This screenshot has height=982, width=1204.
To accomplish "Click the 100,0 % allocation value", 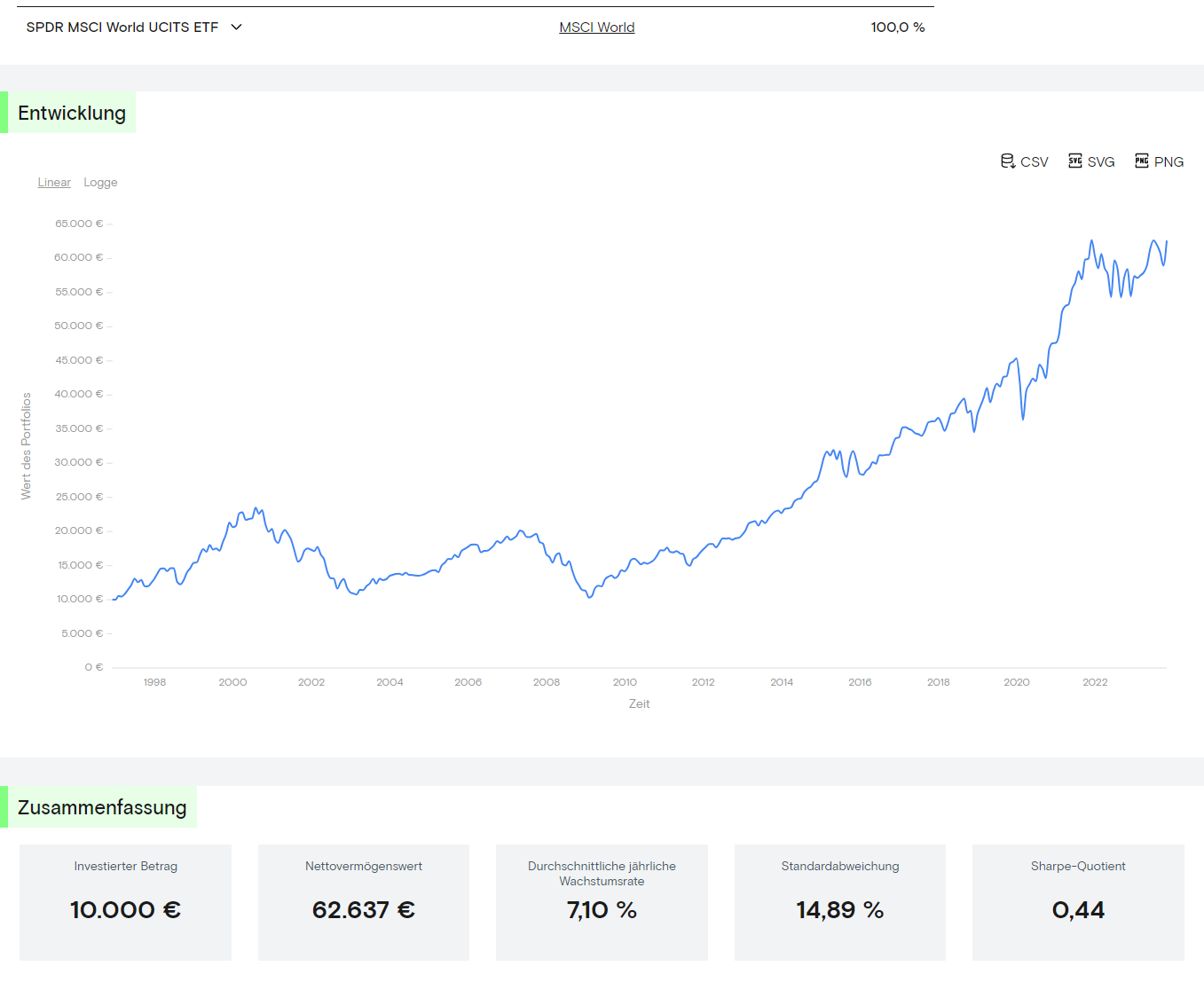I will coord(897,27).
